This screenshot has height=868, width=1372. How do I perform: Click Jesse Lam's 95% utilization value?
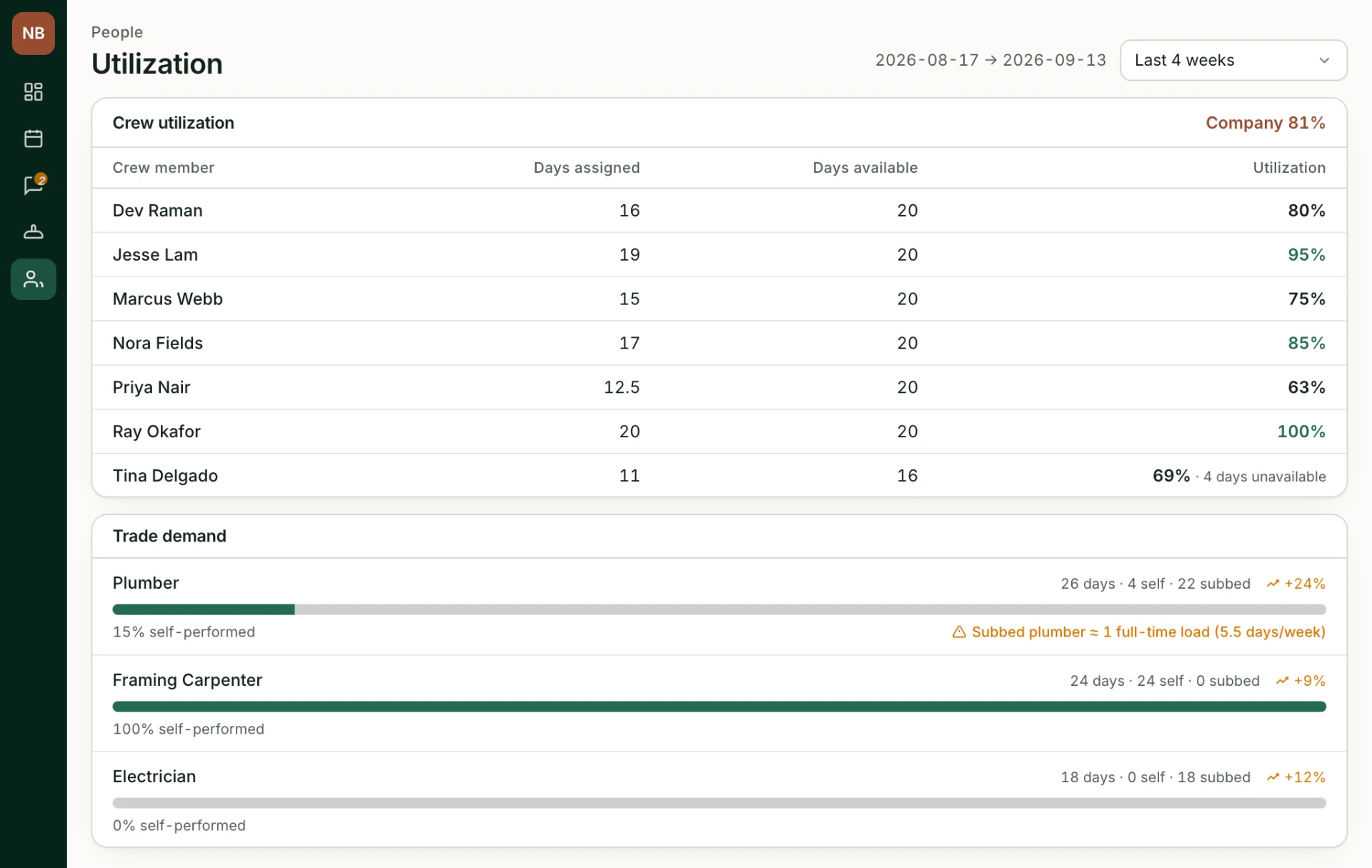[x=1306, y=255]
